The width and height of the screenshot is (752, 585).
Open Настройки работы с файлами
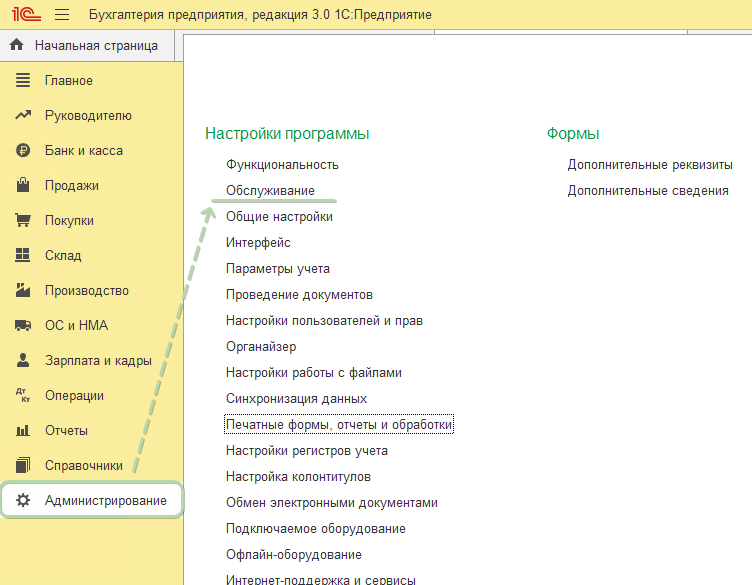pos(314,373)
